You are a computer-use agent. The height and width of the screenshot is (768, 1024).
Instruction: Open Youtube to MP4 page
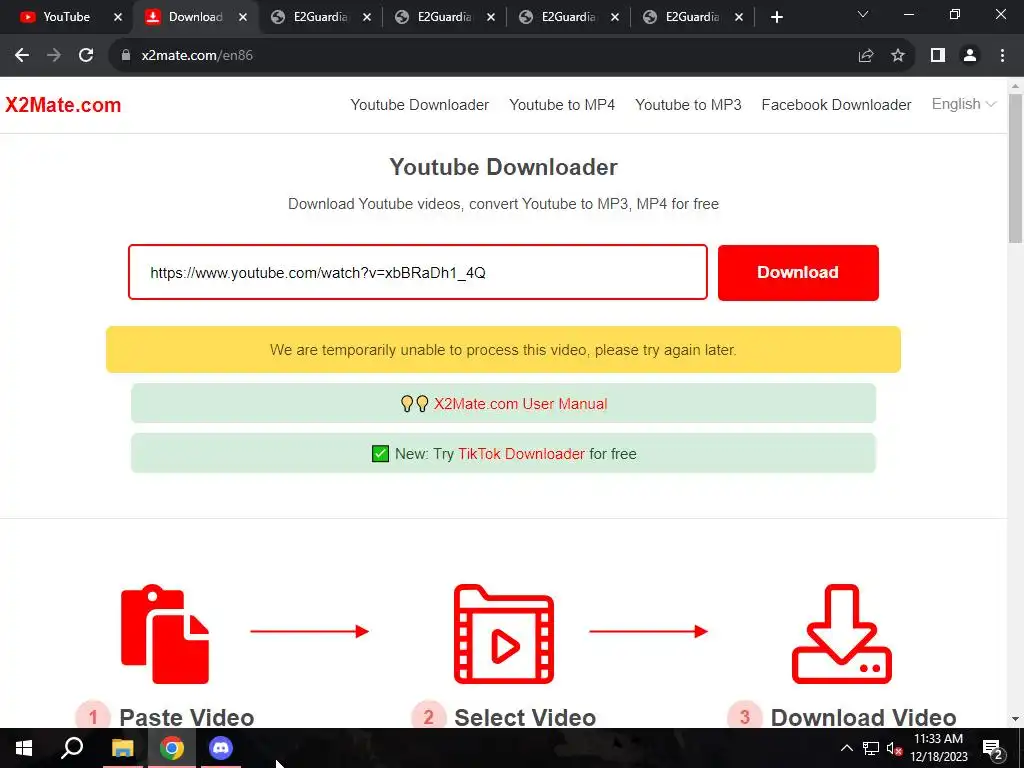(x=562, y=105)
